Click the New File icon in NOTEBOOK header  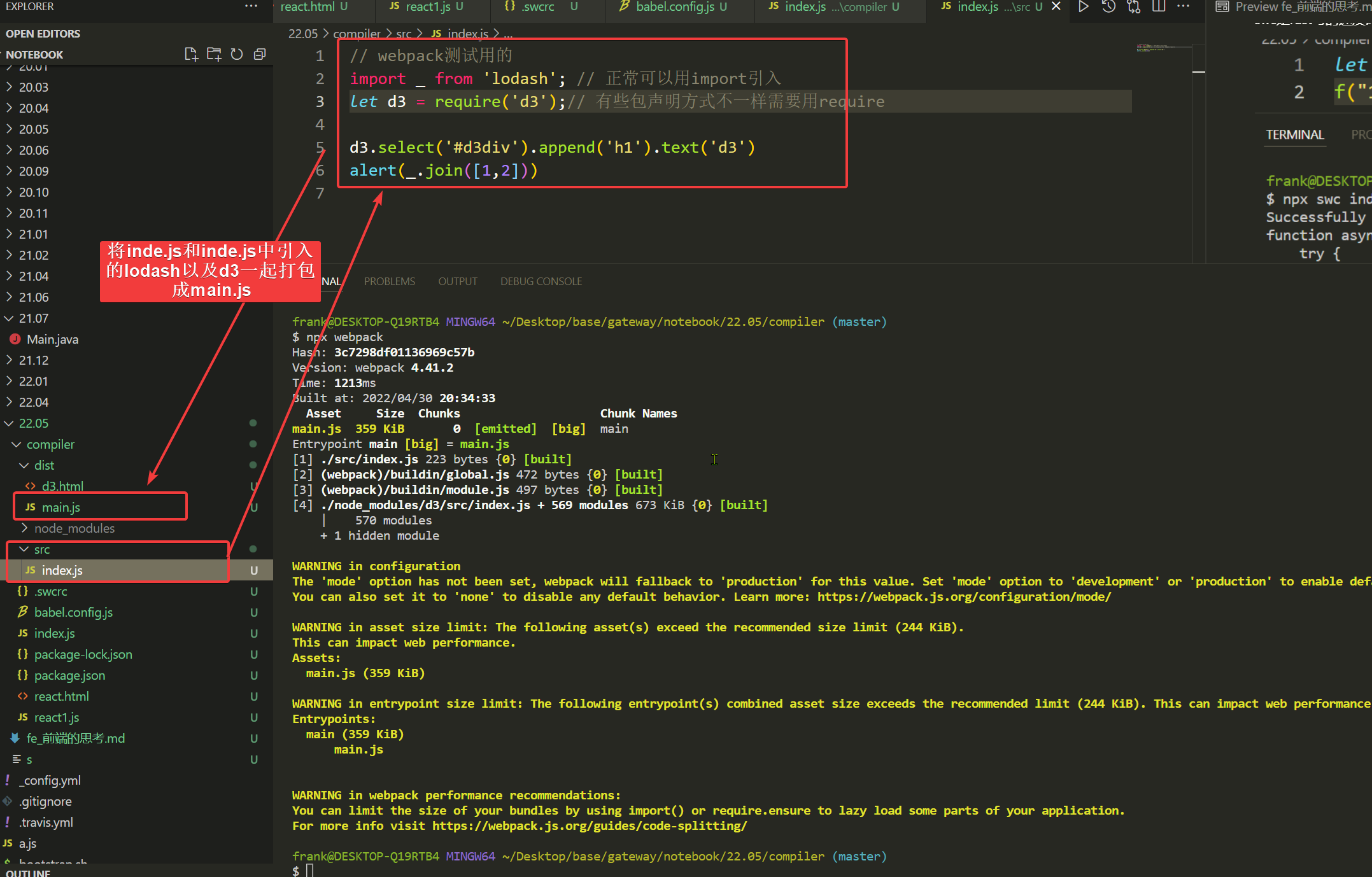pyautogui.click(x=191, y=55)
